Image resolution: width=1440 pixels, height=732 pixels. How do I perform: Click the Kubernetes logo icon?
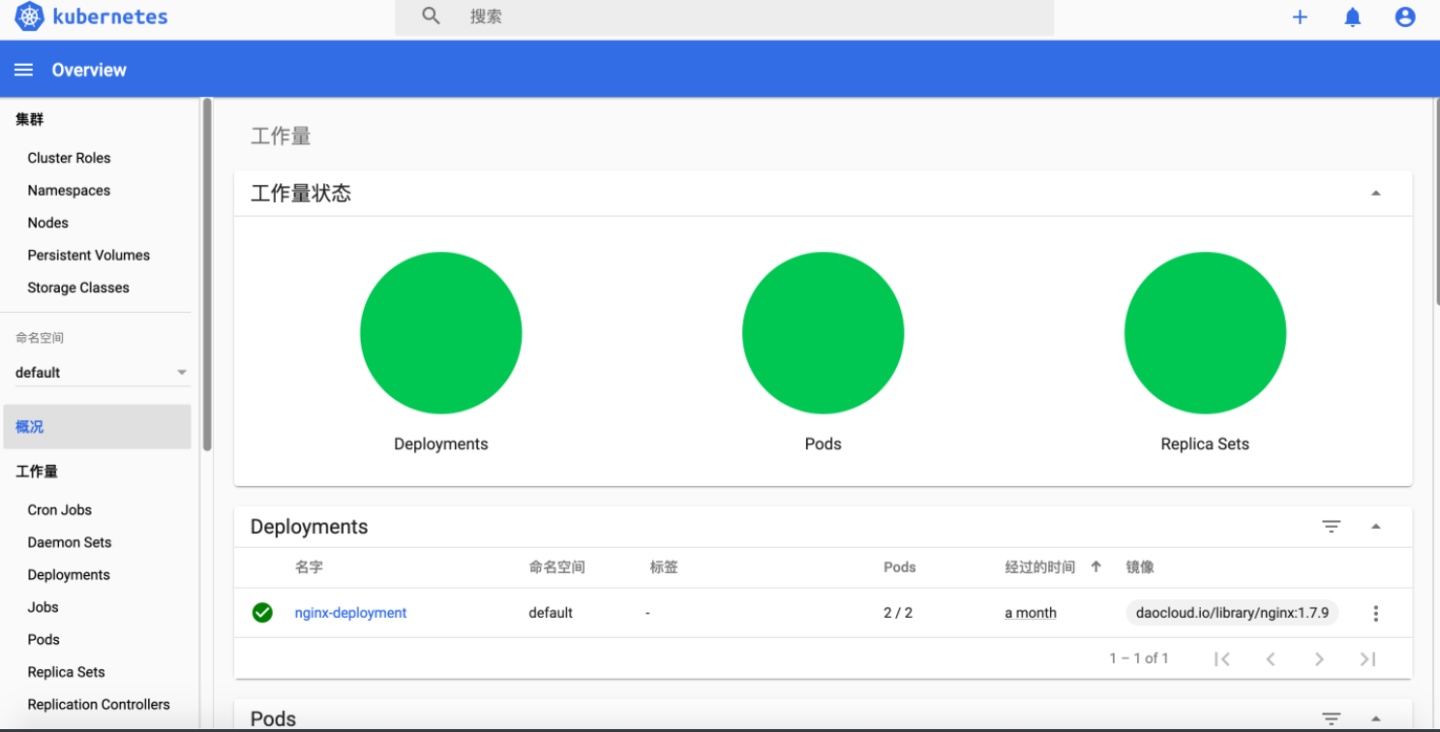click(30, 17)
